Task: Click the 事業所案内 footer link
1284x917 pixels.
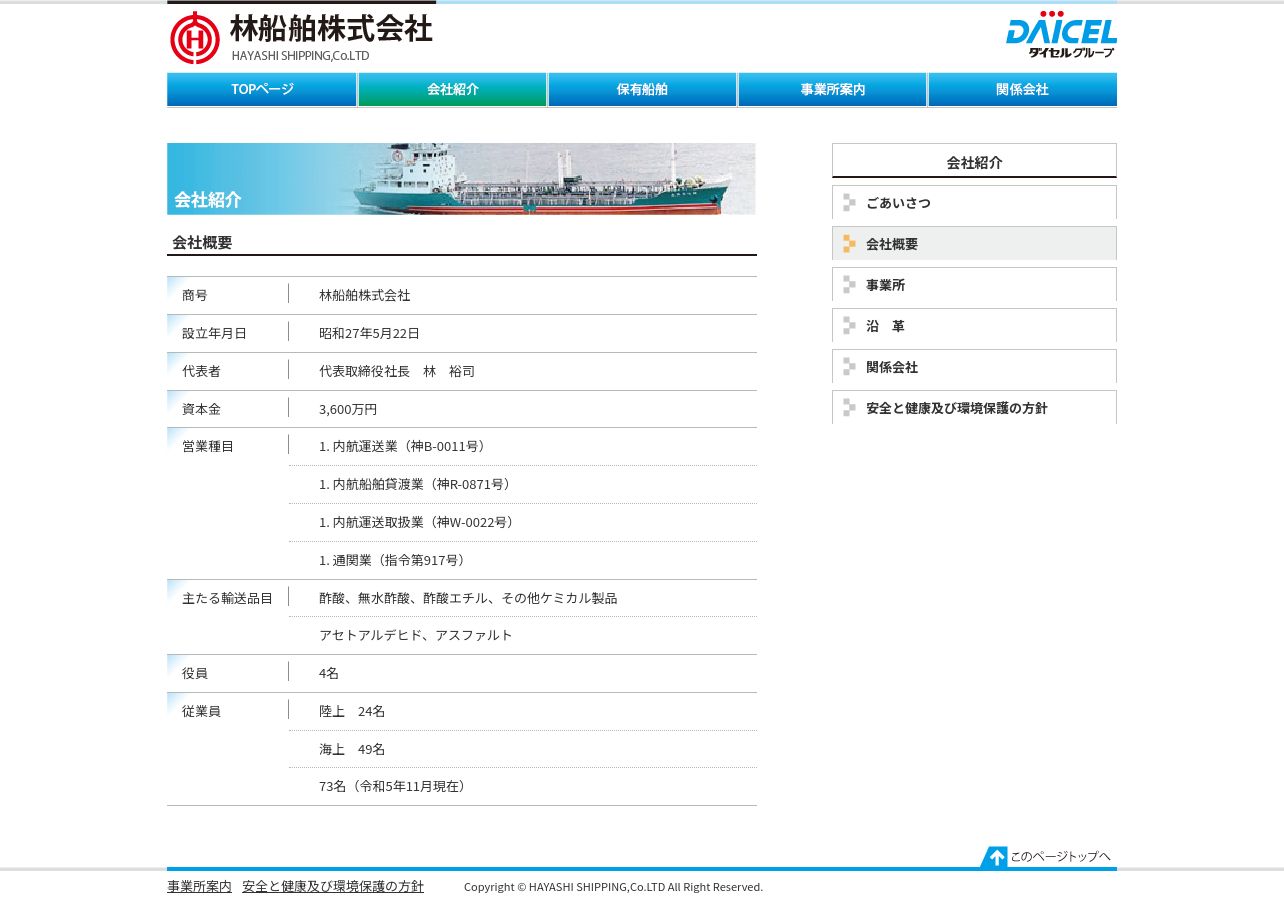Action: pyautogui.click(x=199, y=886)
